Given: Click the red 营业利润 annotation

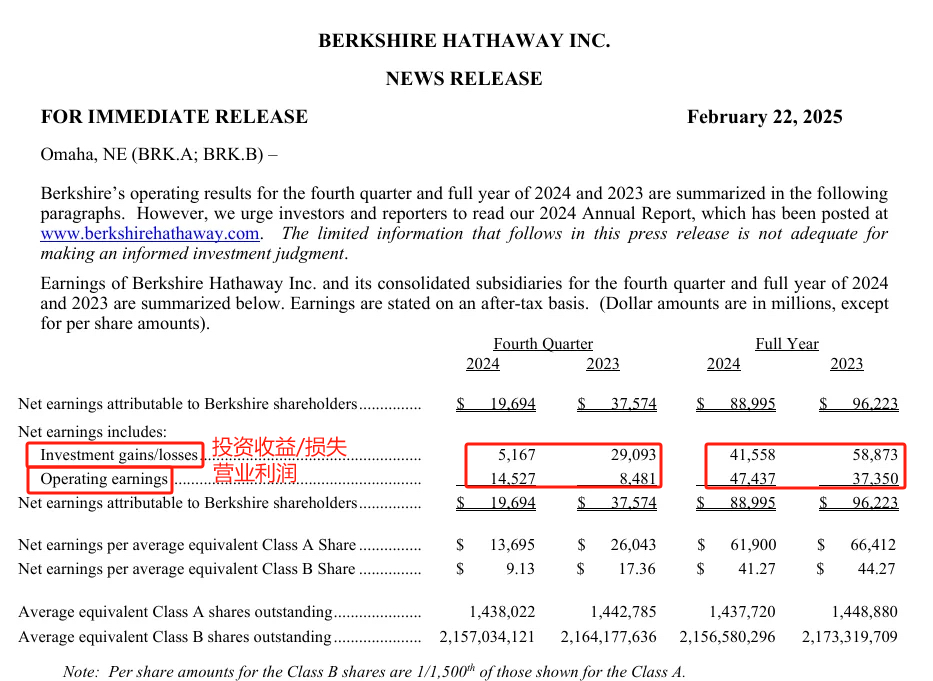Looking at the screenshot, I should (255, 473).
